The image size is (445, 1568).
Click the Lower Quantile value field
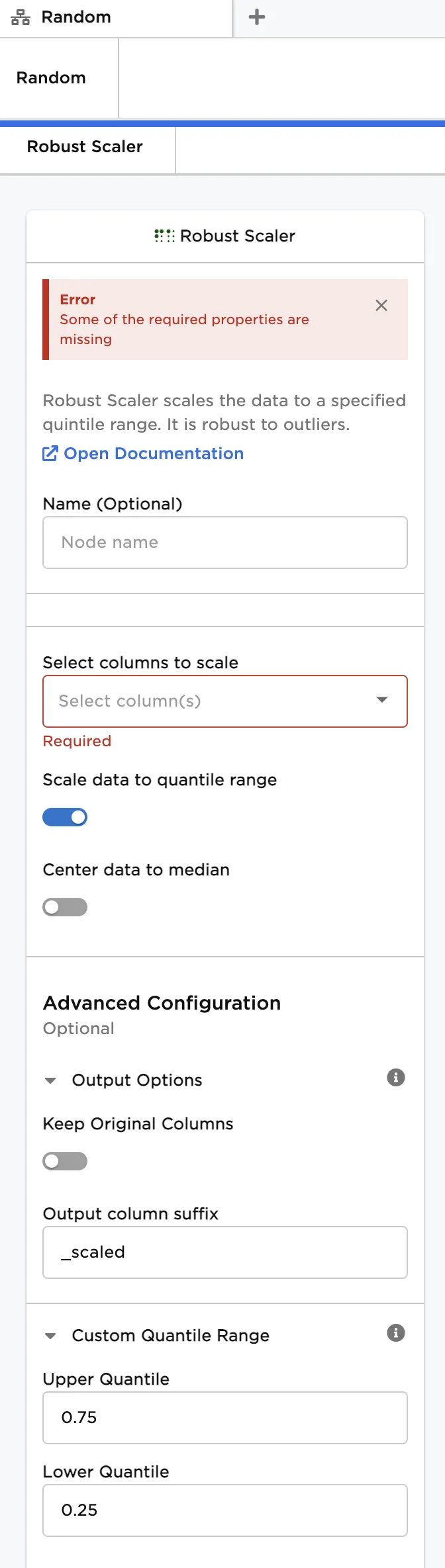225,1510
